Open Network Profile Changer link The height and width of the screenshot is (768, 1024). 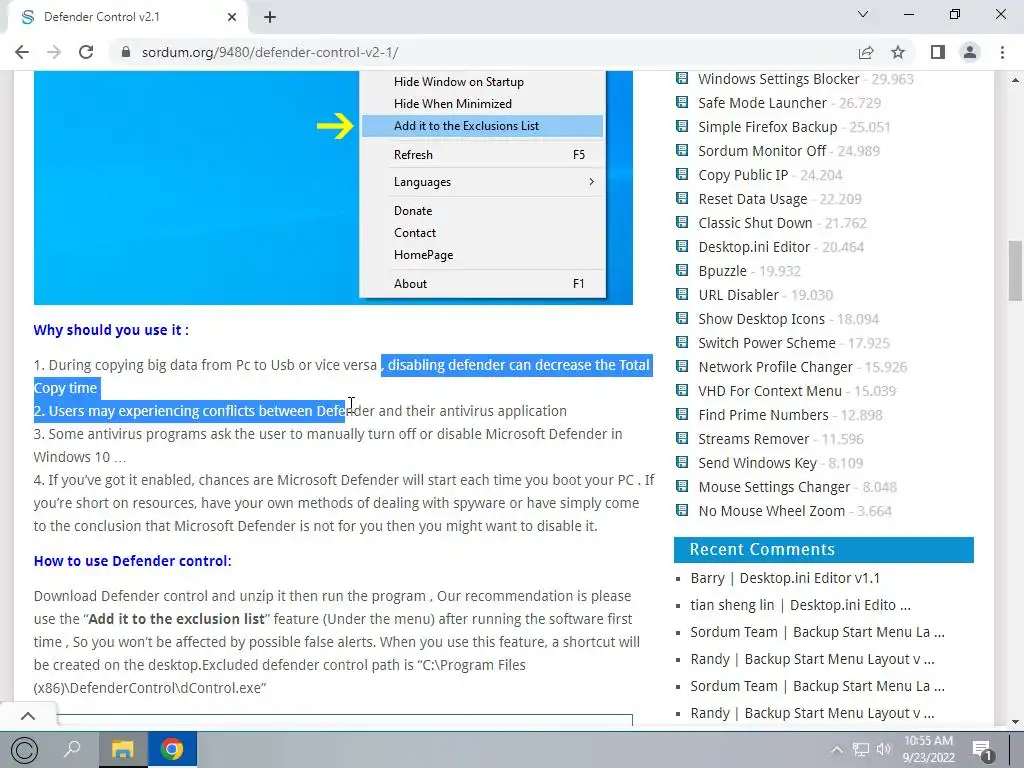775,367
